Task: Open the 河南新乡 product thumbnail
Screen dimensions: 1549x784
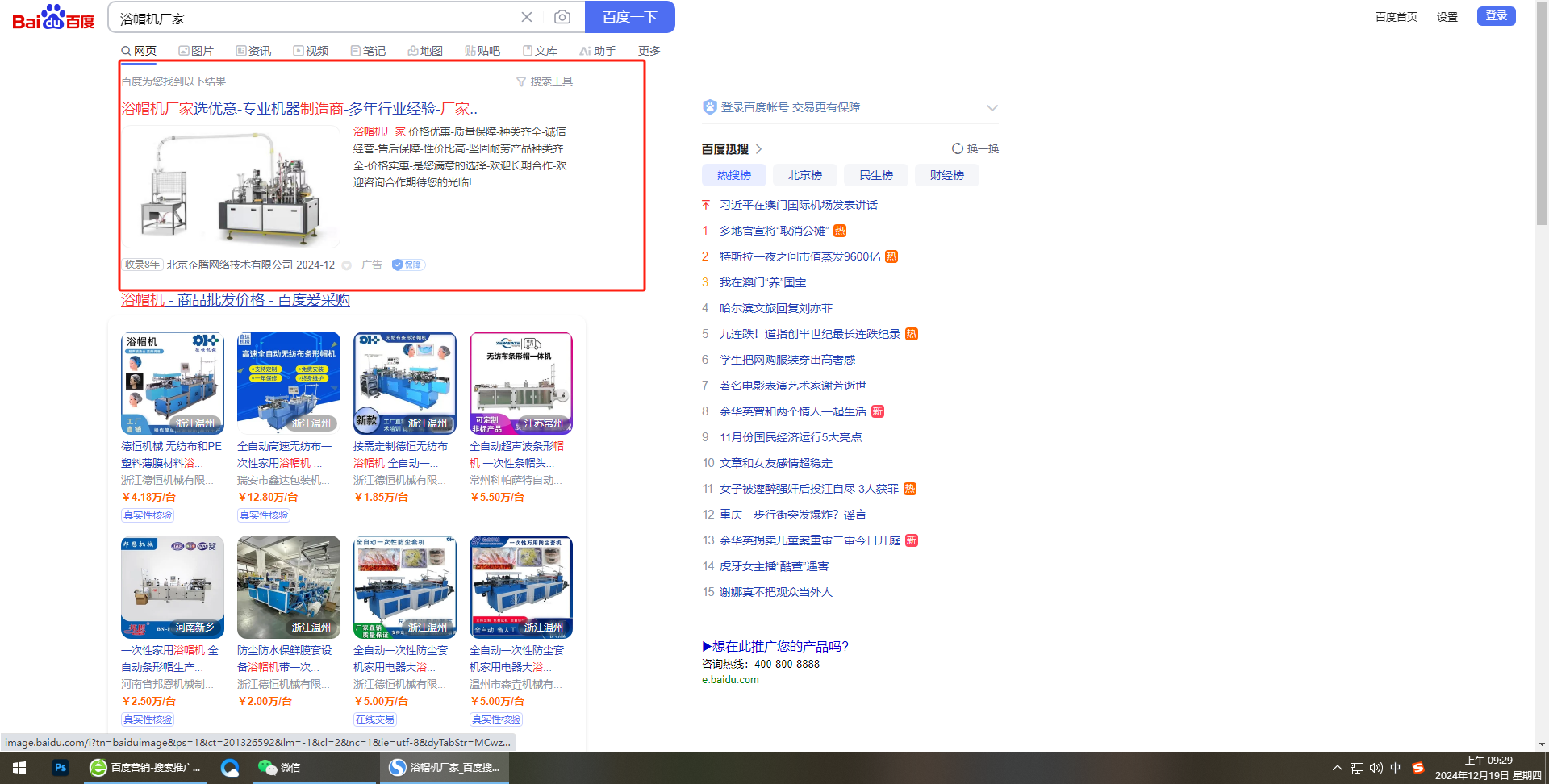Action: pyautogui.click(x=173, y=587)
